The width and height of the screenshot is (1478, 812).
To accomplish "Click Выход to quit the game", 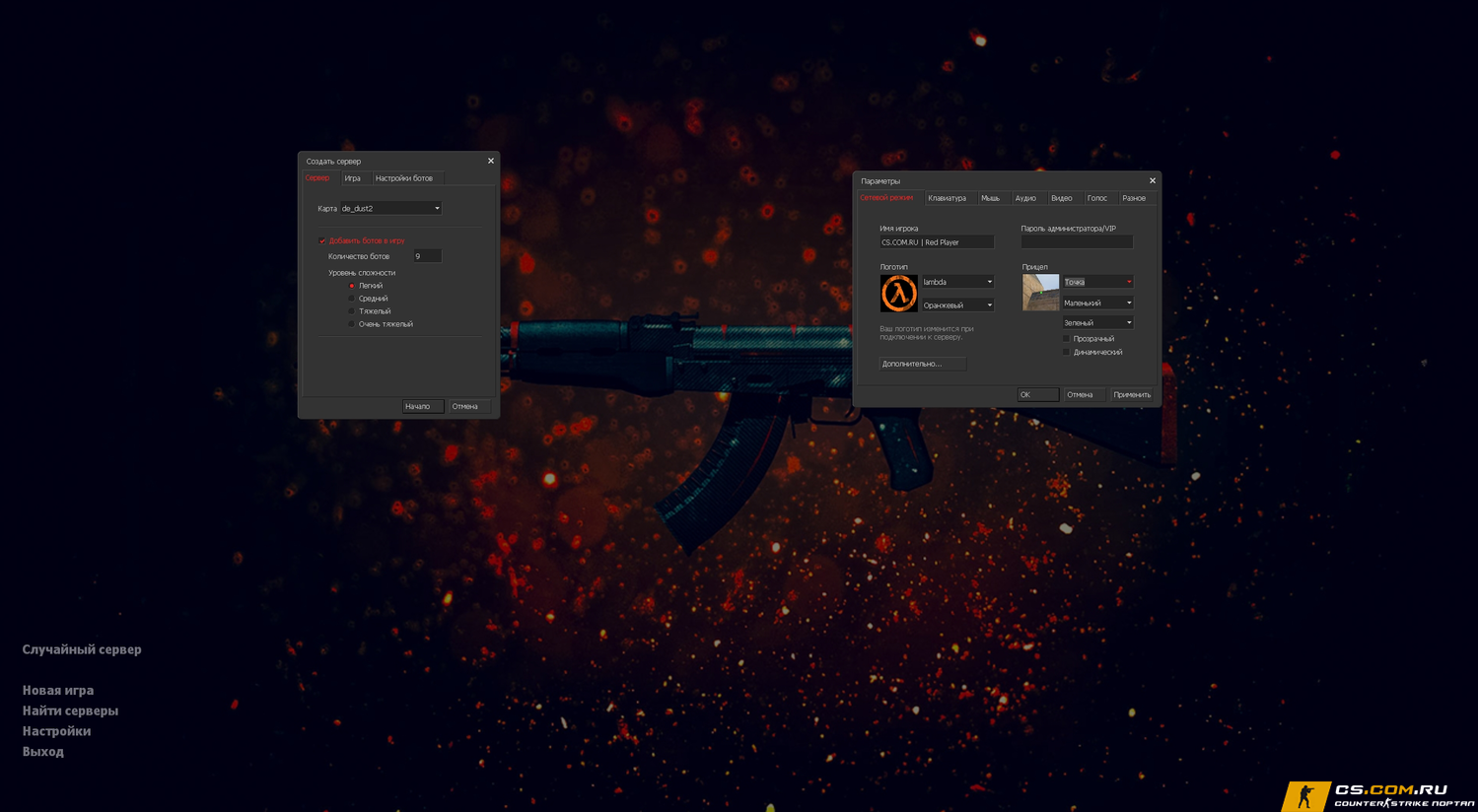I will 43,752.
